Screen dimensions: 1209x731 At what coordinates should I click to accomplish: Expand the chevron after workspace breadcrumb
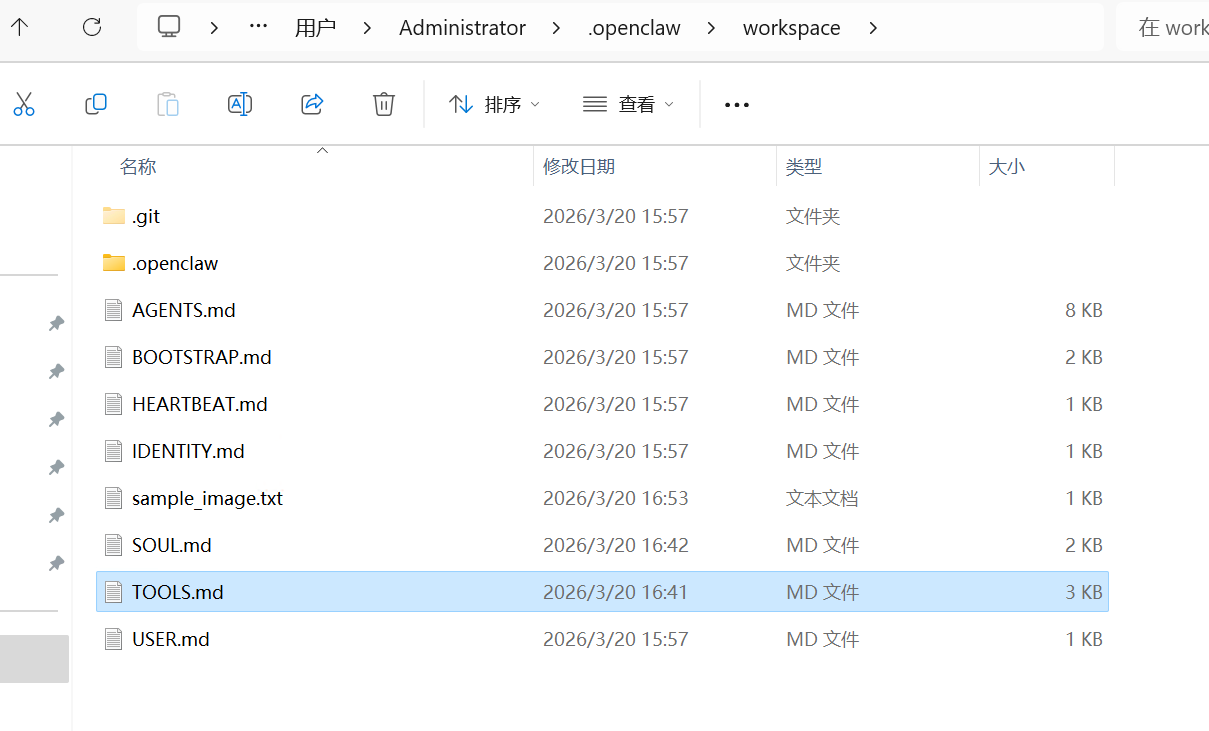point(873,28)
